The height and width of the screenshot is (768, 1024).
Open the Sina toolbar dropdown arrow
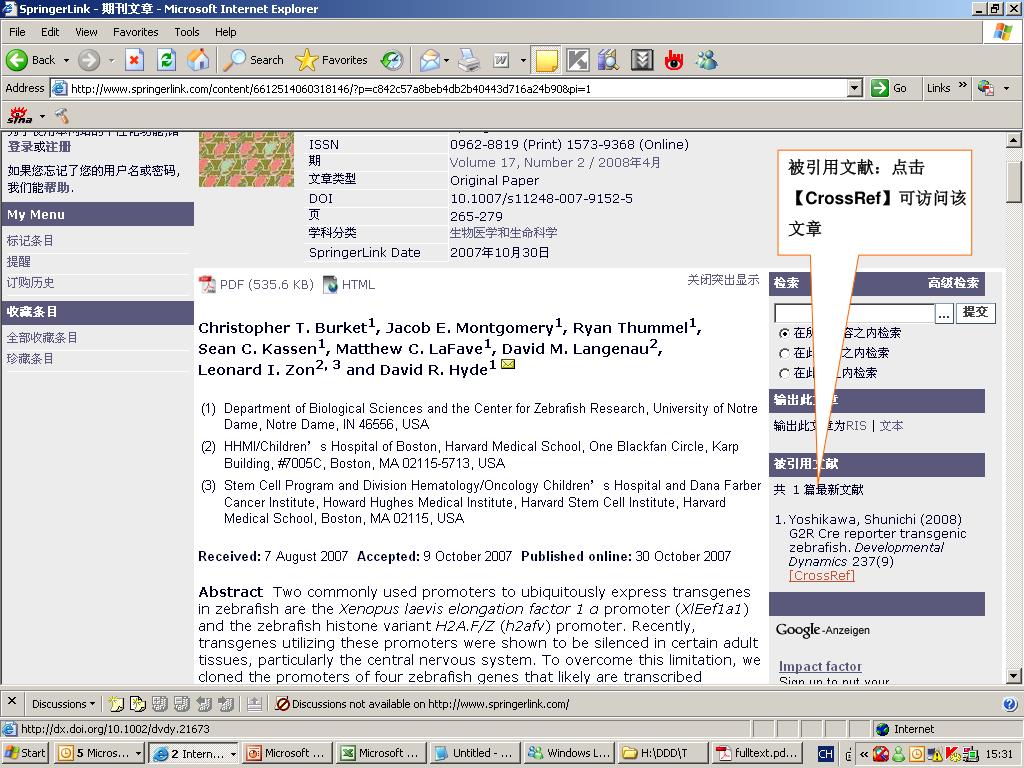click(x=42, y=116)
